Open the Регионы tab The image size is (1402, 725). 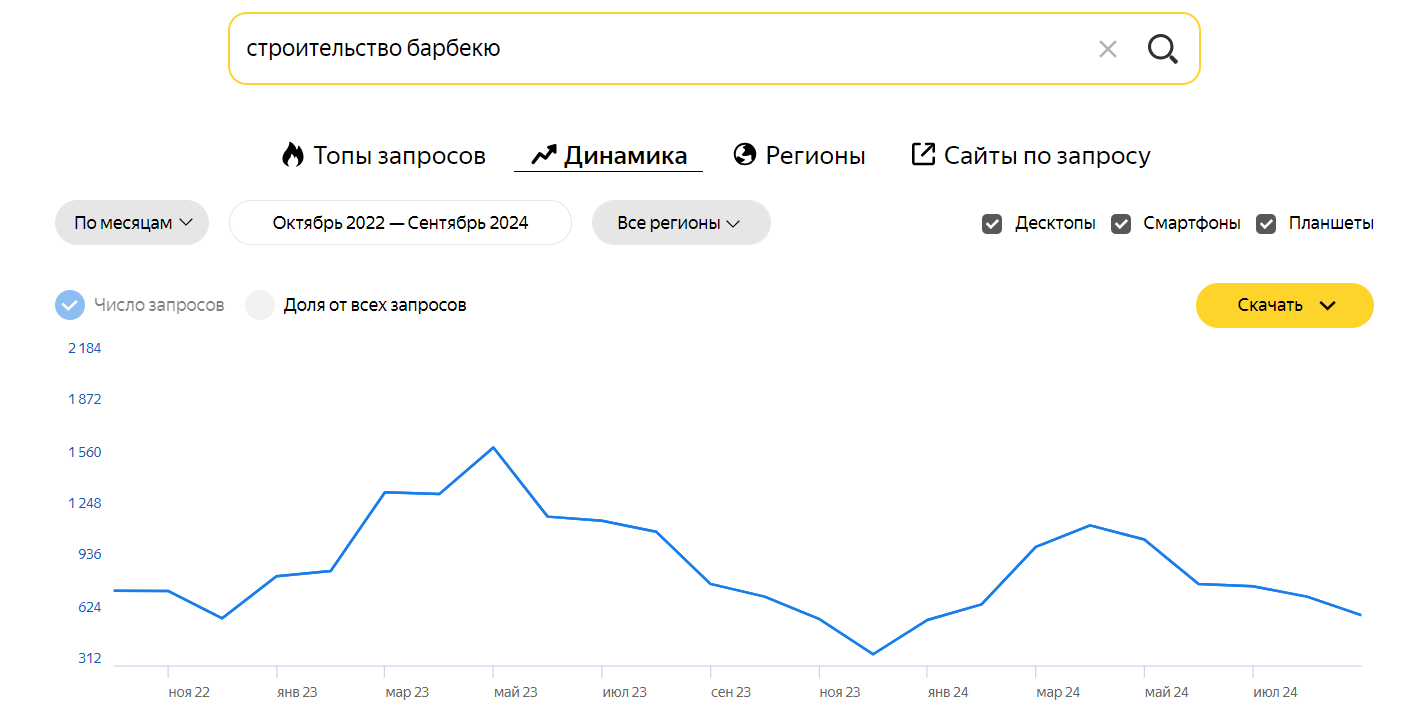815,156
